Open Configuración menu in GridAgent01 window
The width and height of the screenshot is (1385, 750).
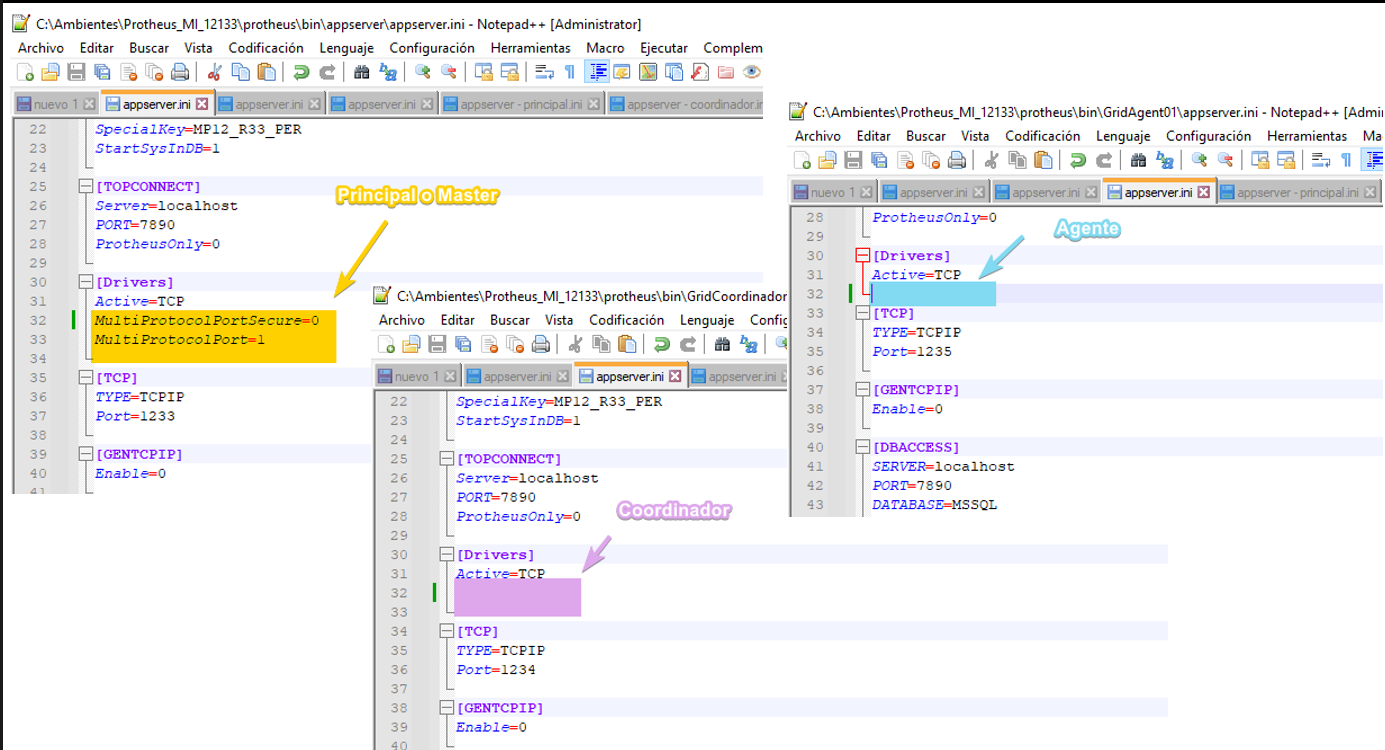[1209, 136]
